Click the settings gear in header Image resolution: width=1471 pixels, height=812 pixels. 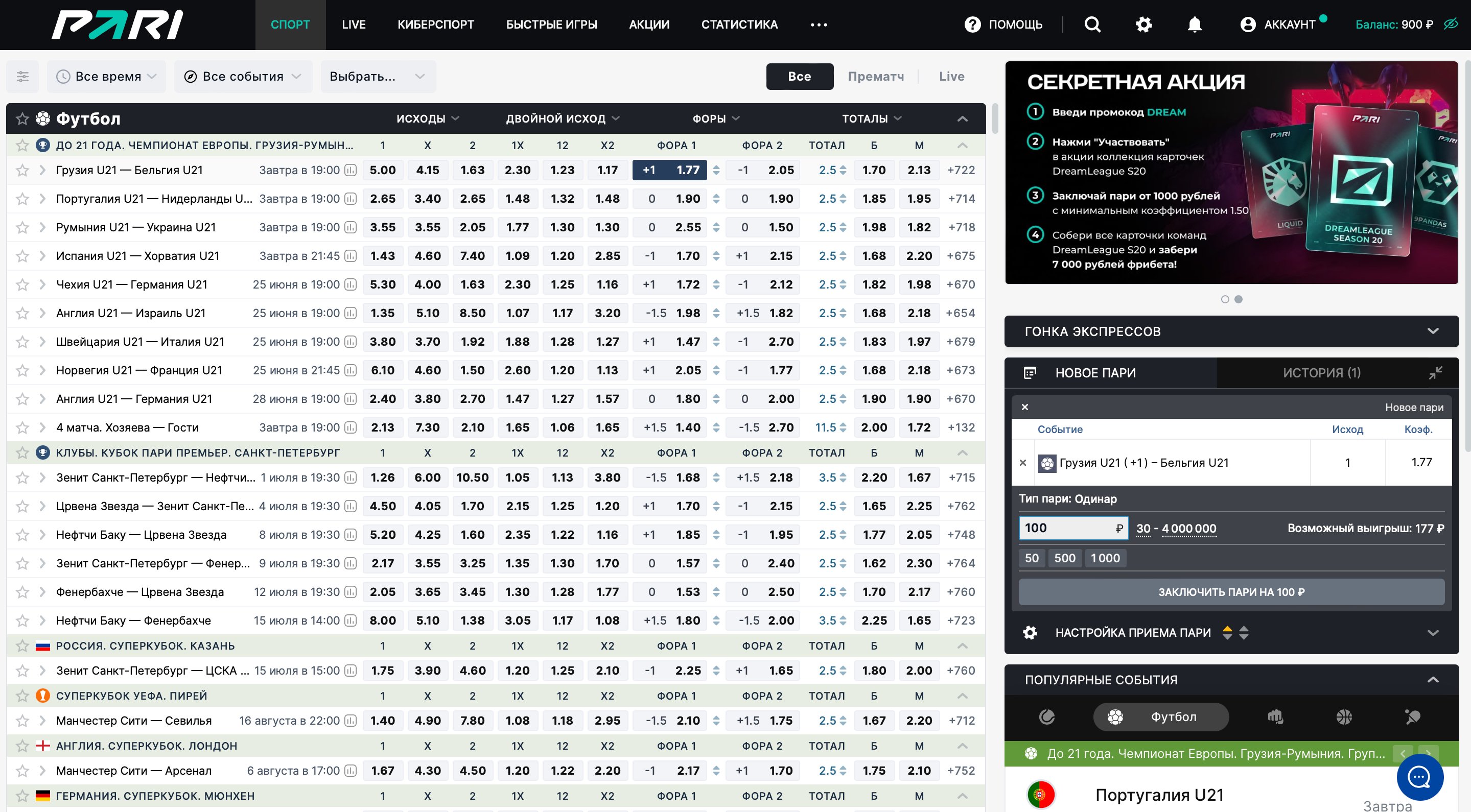coord(1143,25)
